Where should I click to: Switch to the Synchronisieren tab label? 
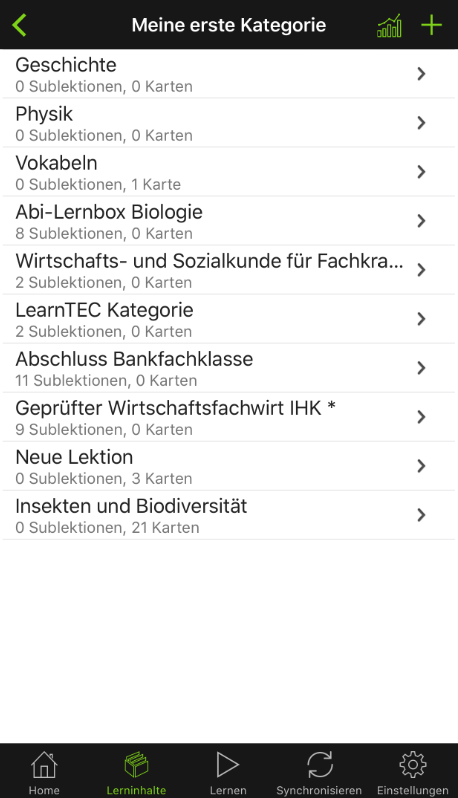[319, 790]
